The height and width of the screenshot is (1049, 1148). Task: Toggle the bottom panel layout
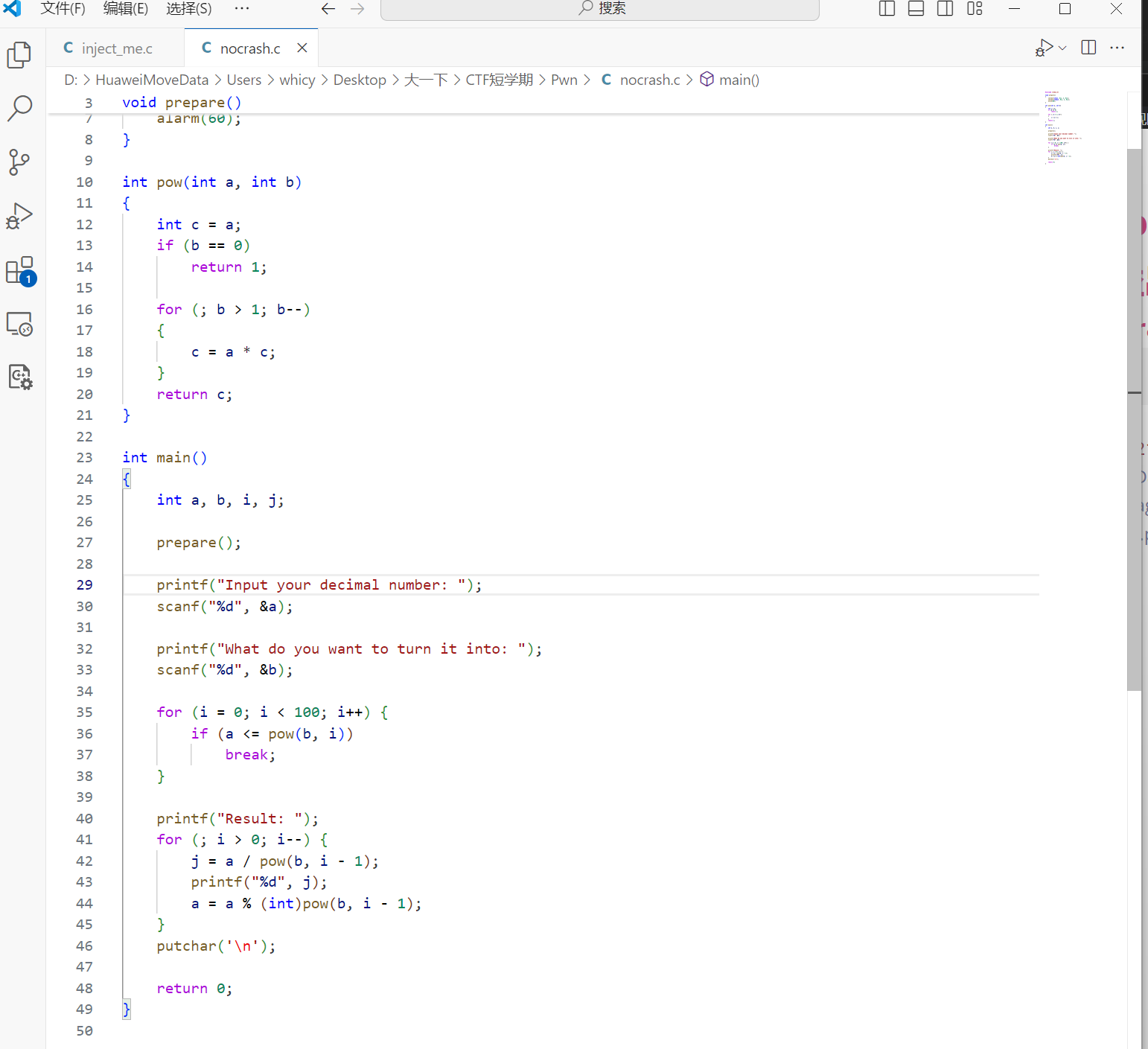[x=916, y=9]
